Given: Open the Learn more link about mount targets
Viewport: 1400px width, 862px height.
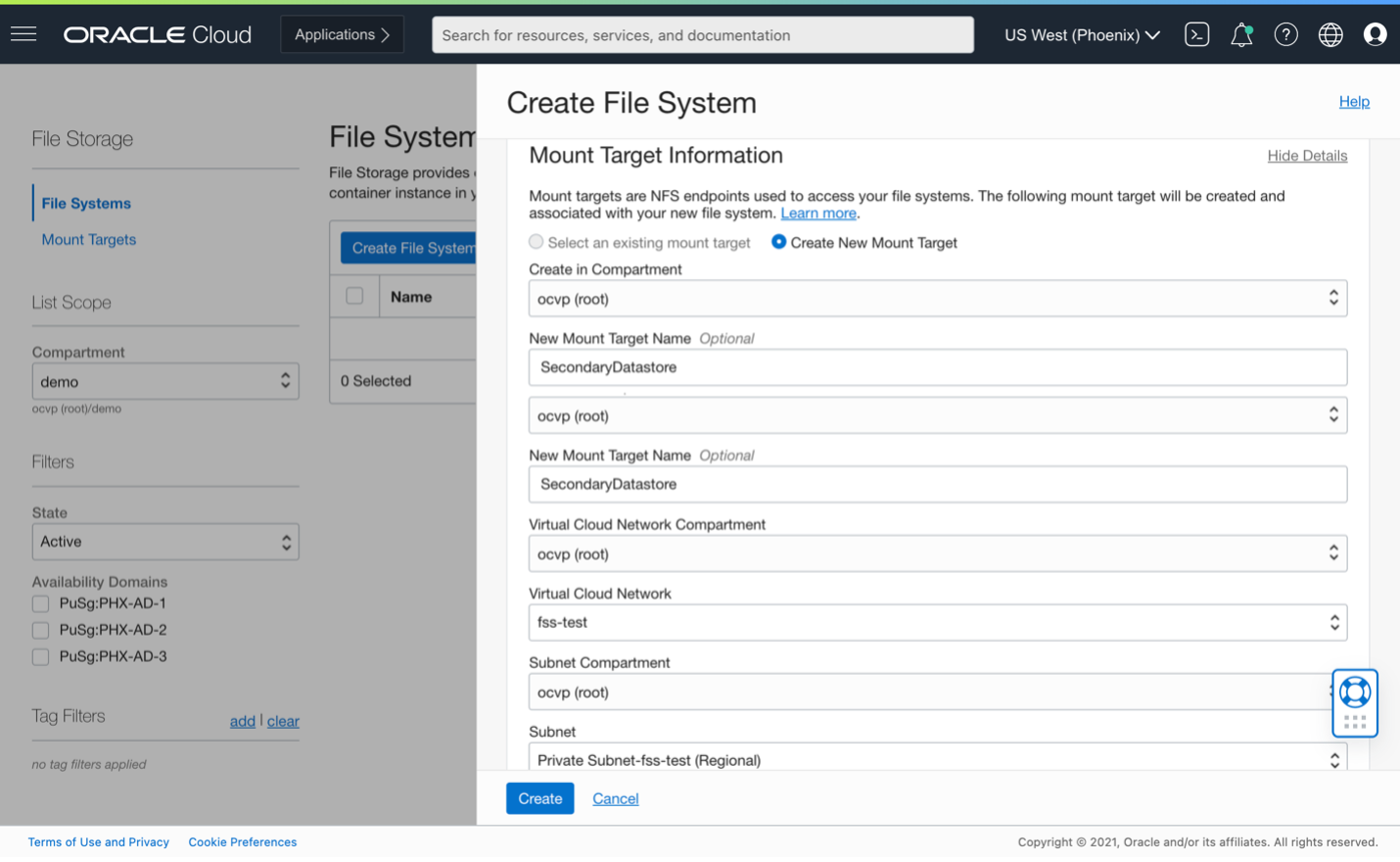Looking at the screenshot, I should point(818,213).
